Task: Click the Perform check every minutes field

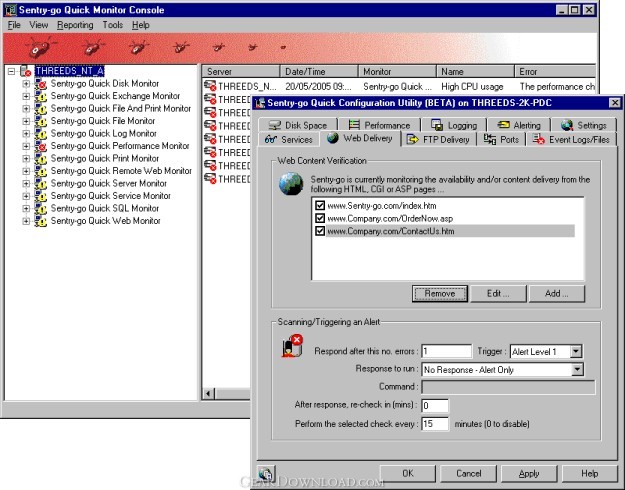Action: pos(435,423)
